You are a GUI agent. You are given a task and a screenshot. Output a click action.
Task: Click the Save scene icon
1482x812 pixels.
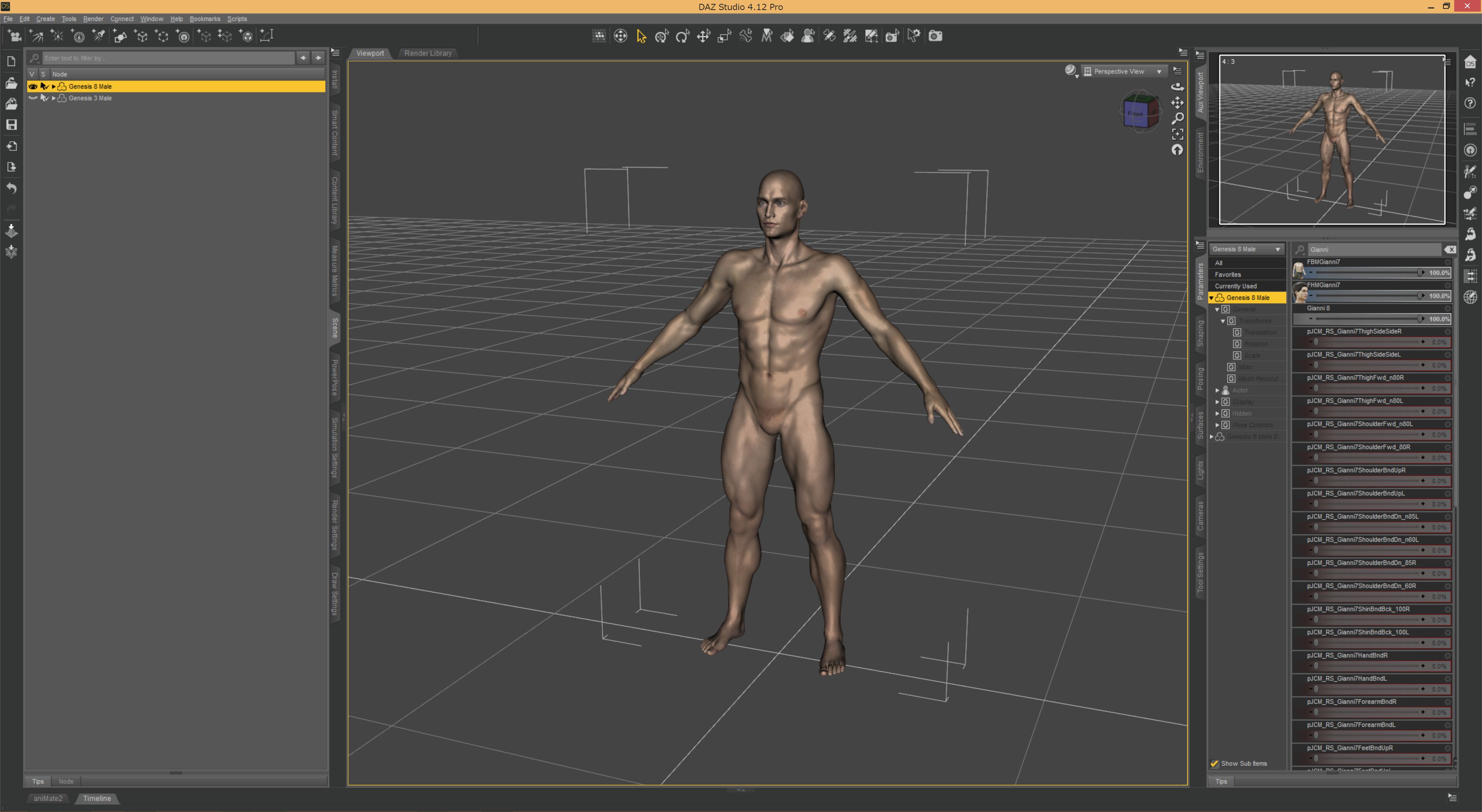11,125
